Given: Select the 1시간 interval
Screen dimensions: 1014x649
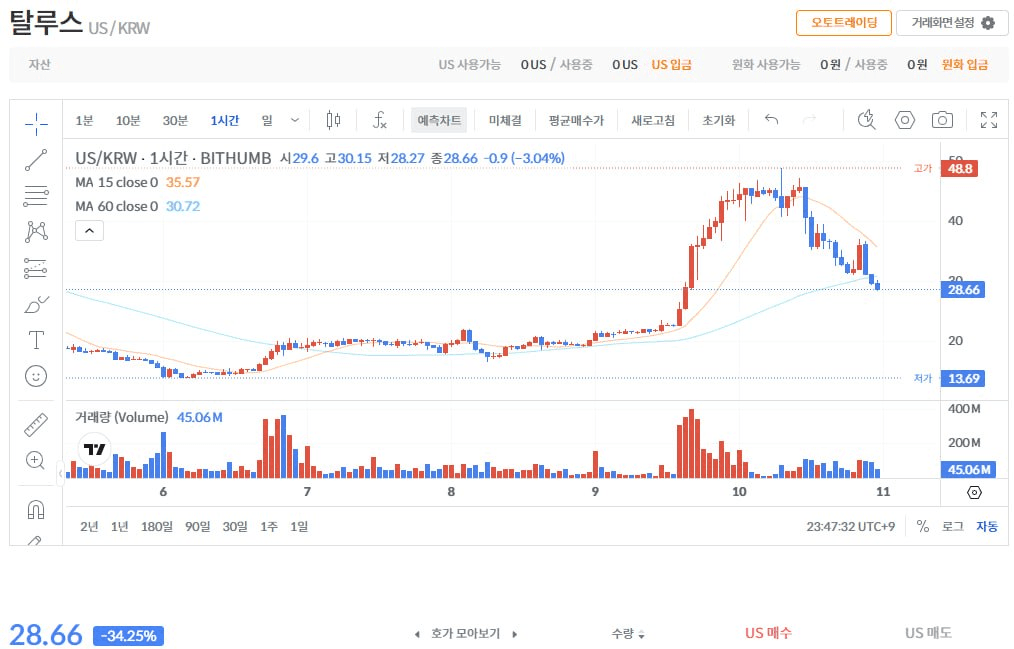Looking at the screenshot, I should click(224, 120).
